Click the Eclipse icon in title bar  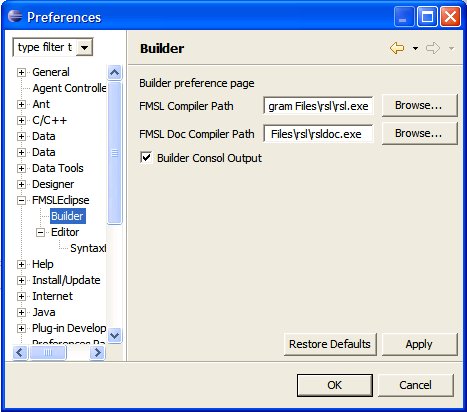[x=15, y=16]
